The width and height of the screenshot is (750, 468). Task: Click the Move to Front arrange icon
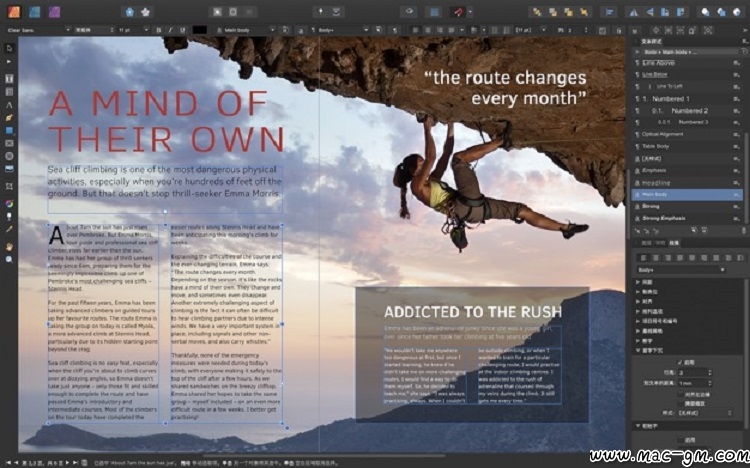point(585,12)
